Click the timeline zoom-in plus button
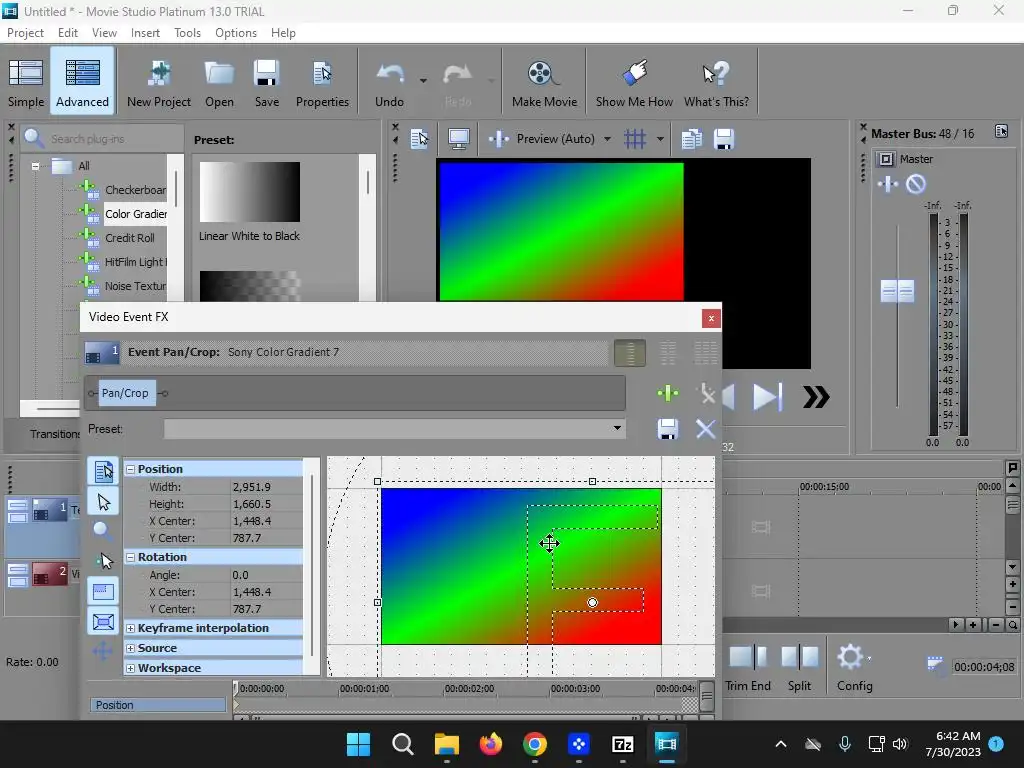Image resolution: width=1024 pixels, height=768 pixels. tap(973, 625)
